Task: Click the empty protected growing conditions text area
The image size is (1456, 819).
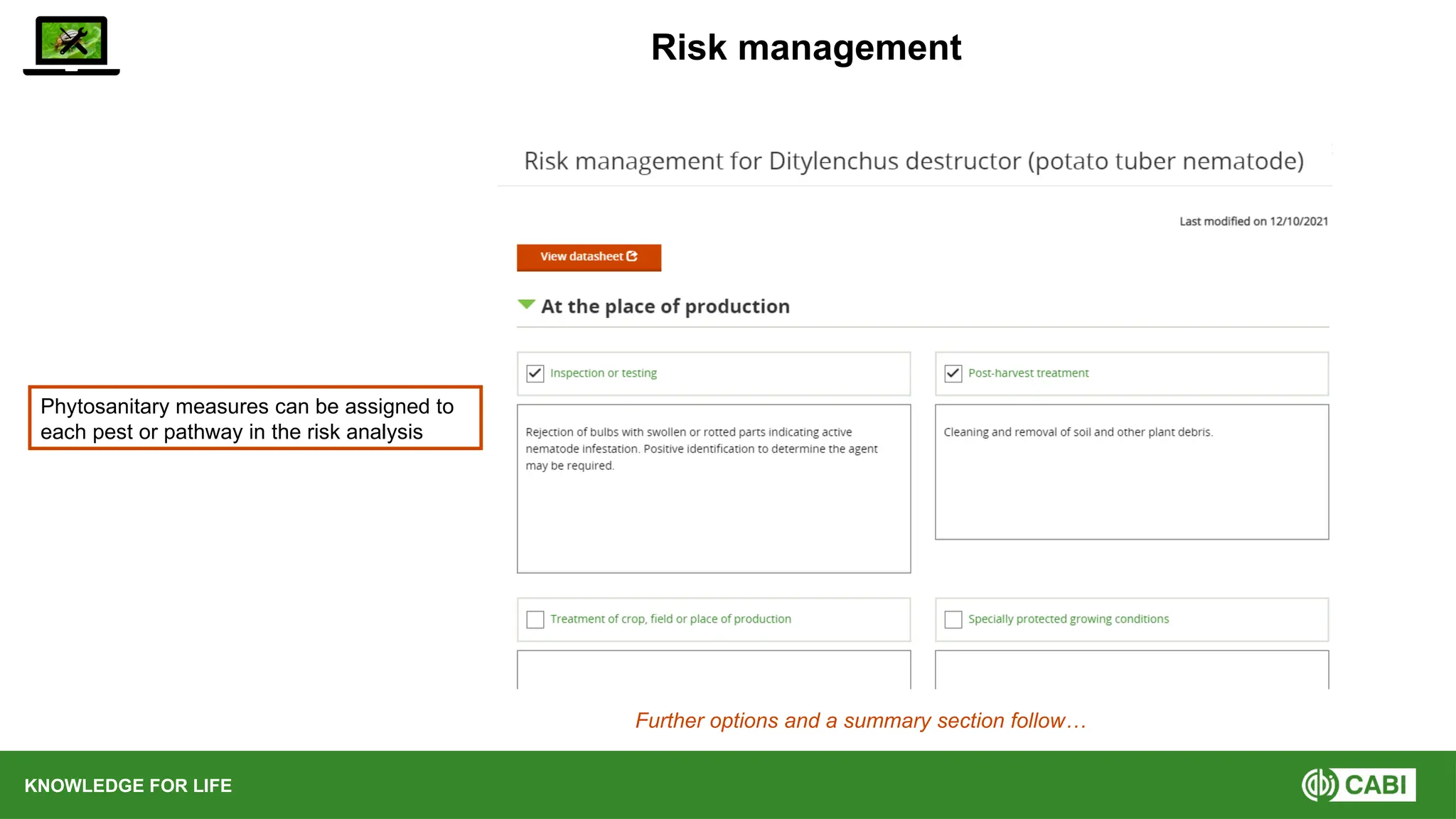Action: pyautogui.click(x=1131, y=670)
